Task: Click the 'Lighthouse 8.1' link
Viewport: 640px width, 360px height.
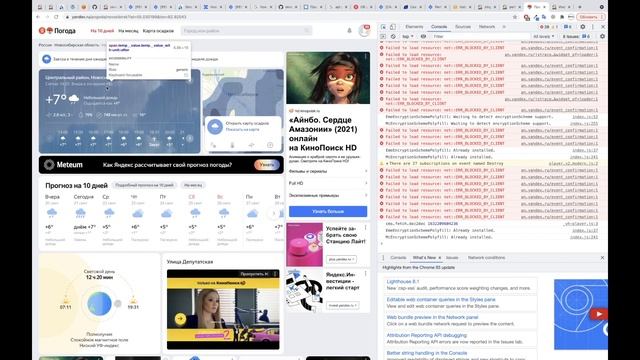Action: [403, 282]
